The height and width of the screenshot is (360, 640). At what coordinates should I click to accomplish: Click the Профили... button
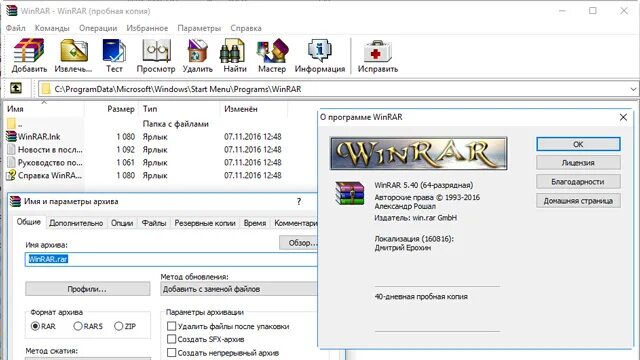pos(87,289)
